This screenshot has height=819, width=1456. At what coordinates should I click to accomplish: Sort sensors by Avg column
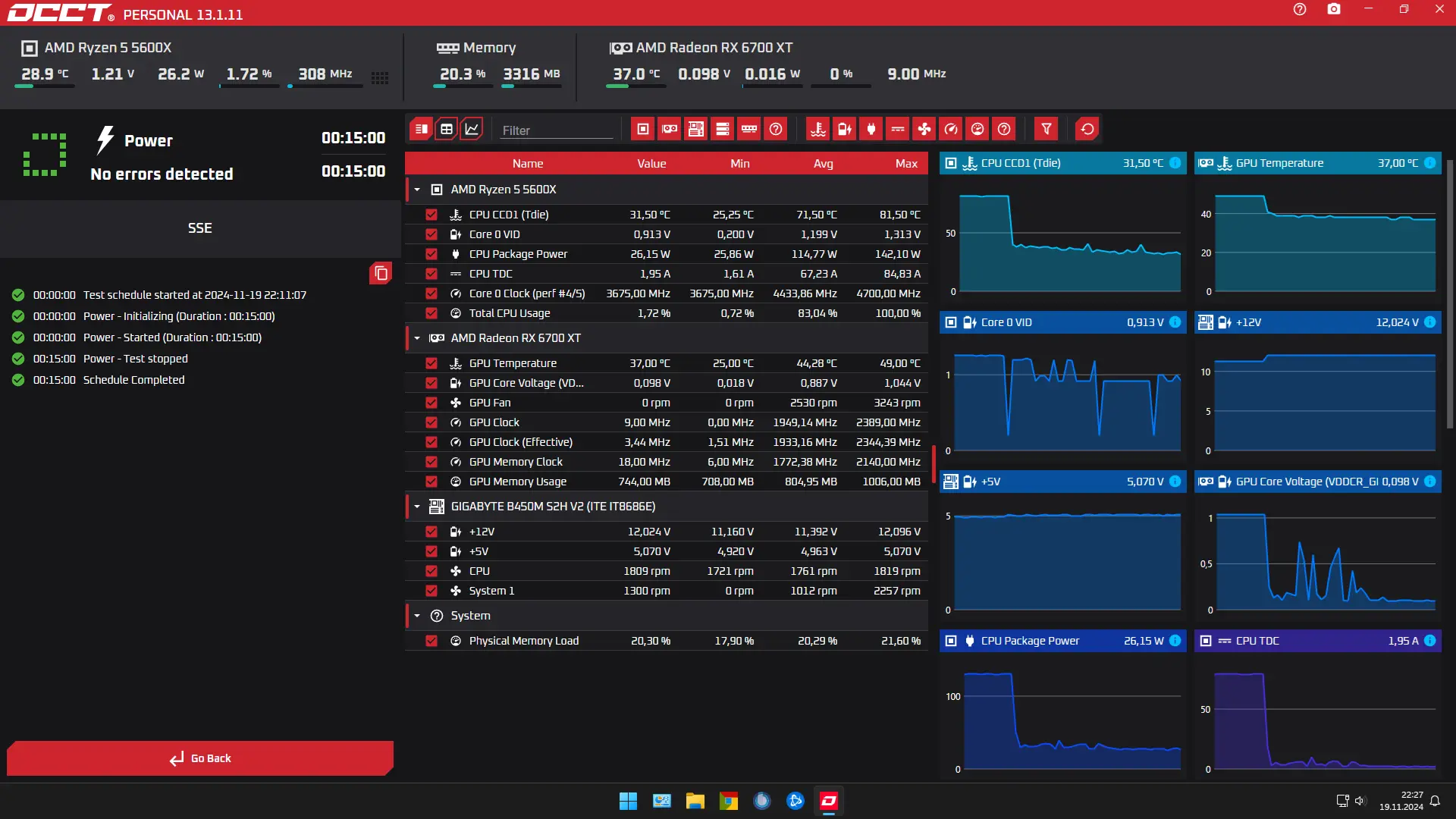[x=824, y=164]
